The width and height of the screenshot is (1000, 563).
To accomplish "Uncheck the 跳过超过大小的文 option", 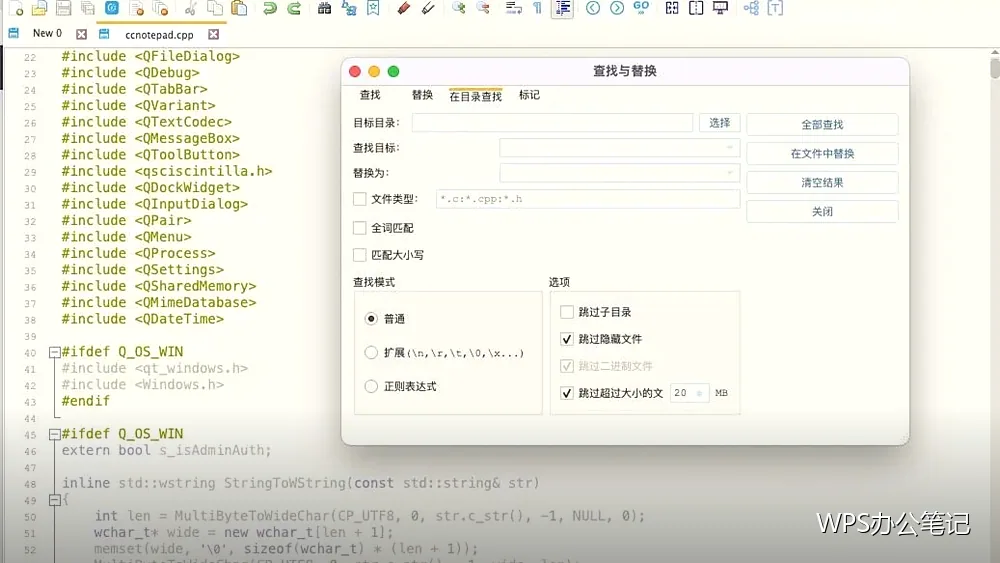I will 567,393.
